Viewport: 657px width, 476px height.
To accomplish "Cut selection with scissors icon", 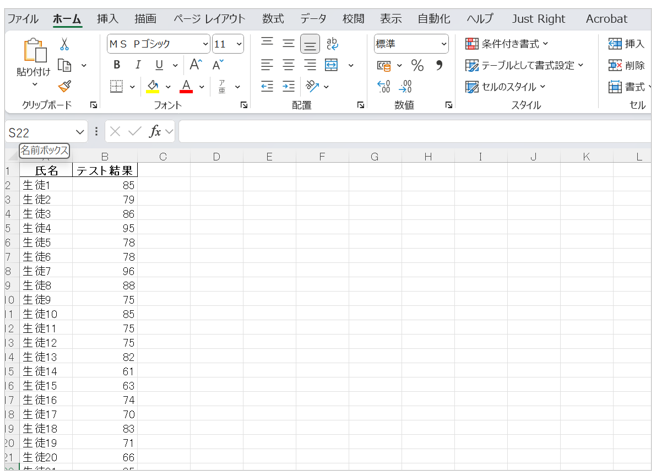I will (x=64, y=44).
